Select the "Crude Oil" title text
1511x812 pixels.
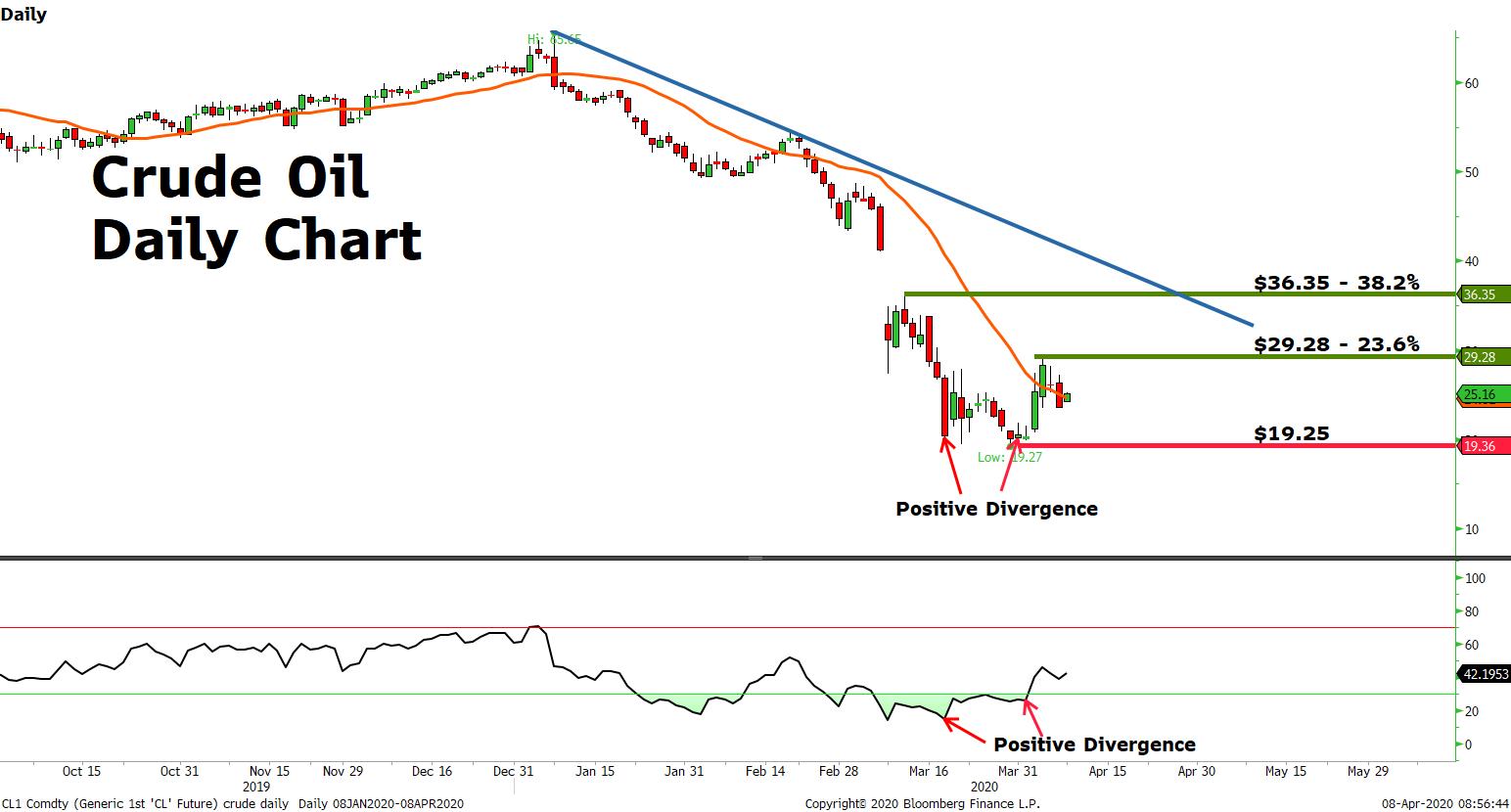point(230,177)
